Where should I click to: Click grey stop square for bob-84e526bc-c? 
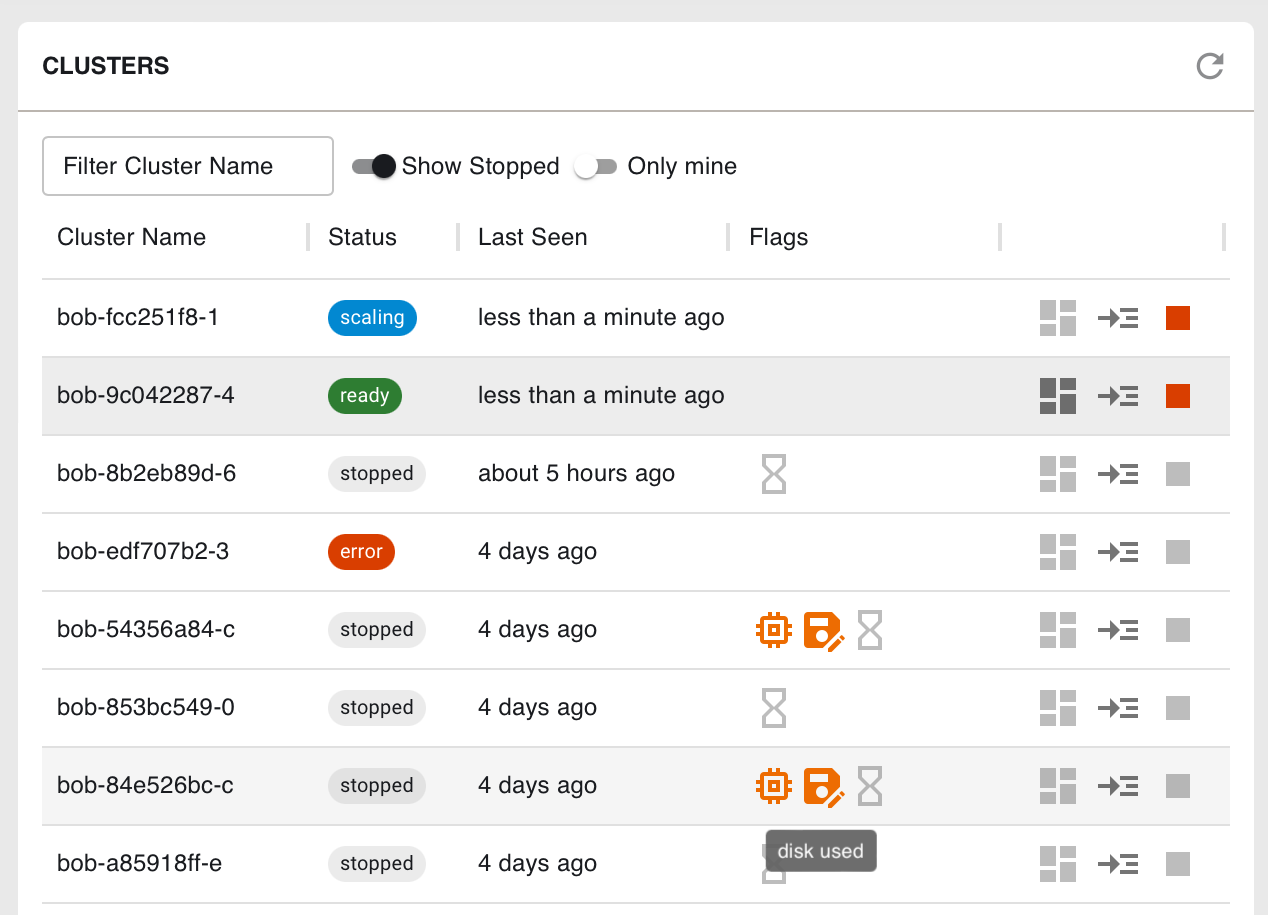[x=1178, y=786]
